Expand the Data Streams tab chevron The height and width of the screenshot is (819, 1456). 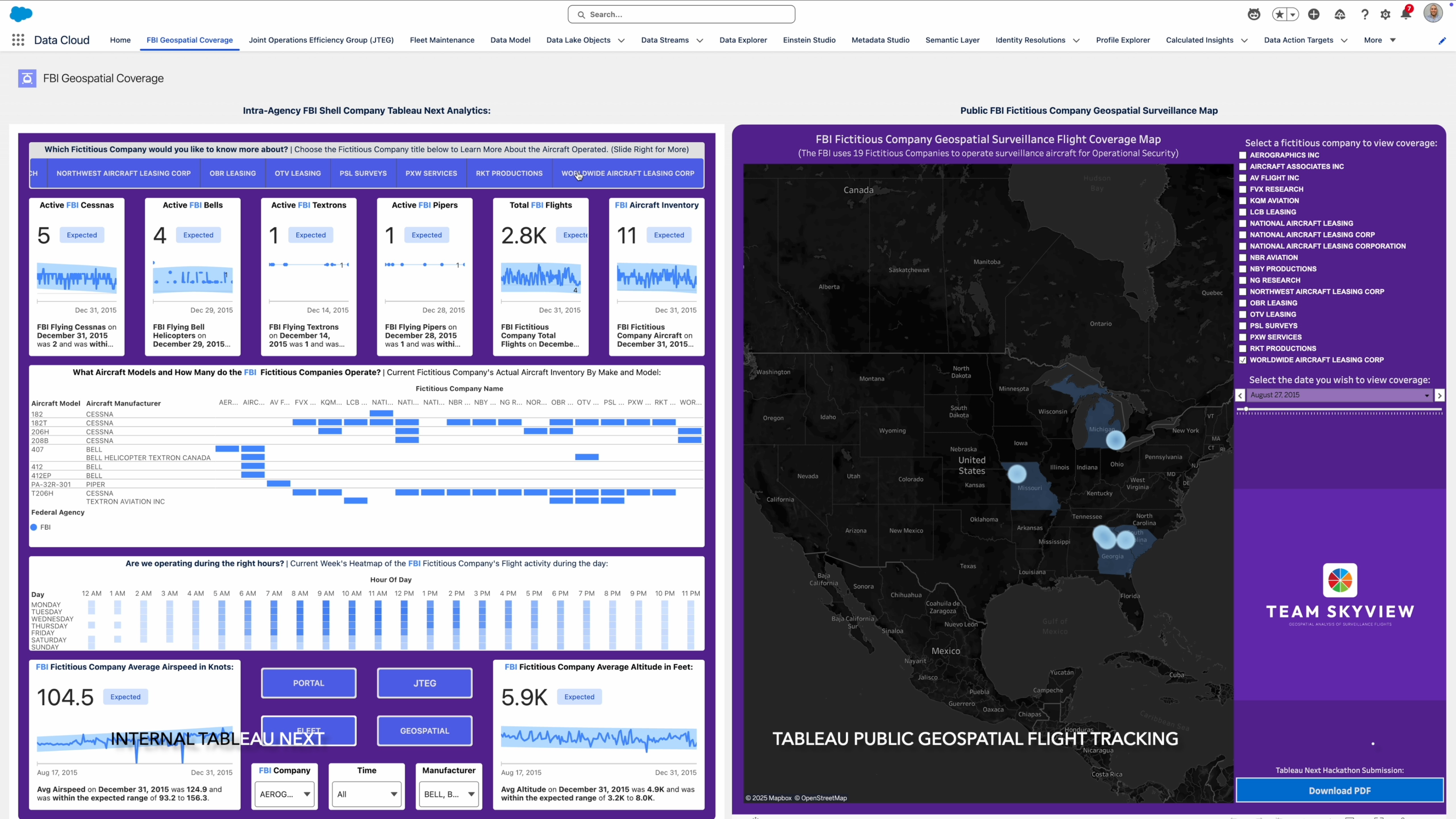click(700, 41)
